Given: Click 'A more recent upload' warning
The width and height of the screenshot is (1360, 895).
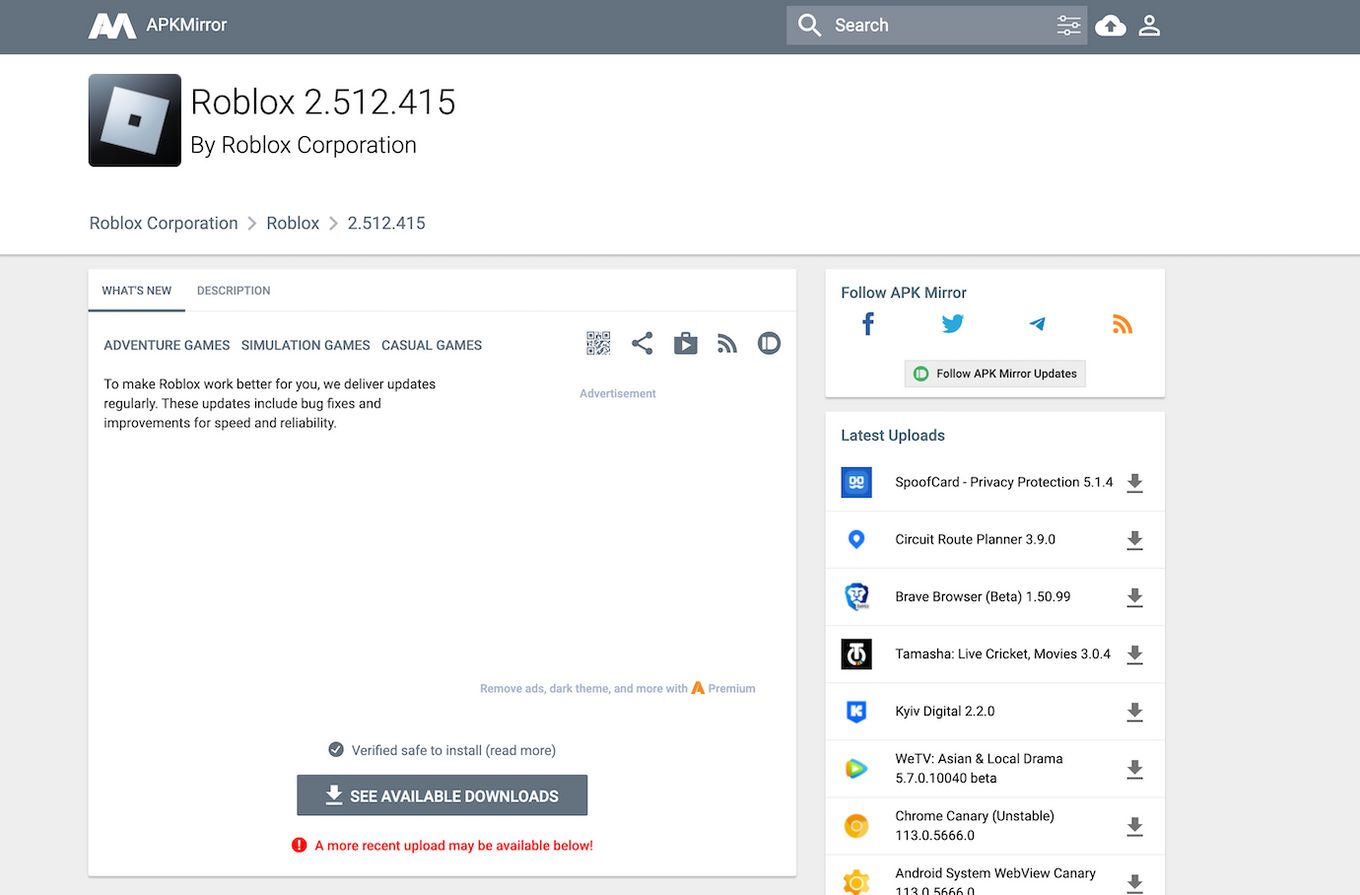Looking at the screenshot, I should tap(442, 846).
